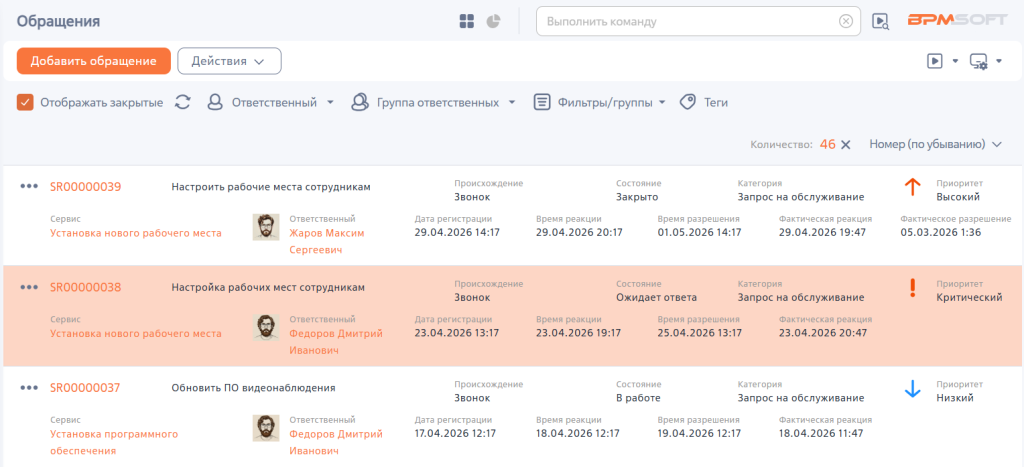Expand the Действия dropdown

229,61
